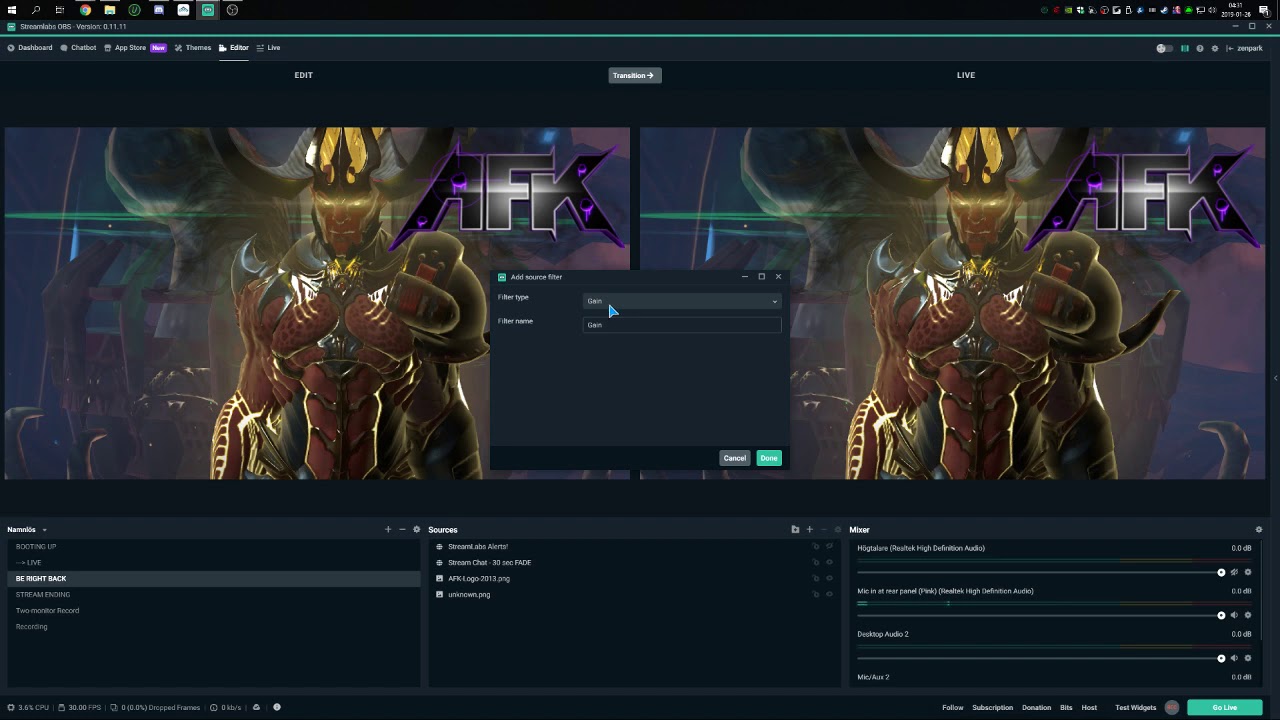Select the Two-monitor Record scene
This screenshot has height=720, width=1280.
[214, 611]
